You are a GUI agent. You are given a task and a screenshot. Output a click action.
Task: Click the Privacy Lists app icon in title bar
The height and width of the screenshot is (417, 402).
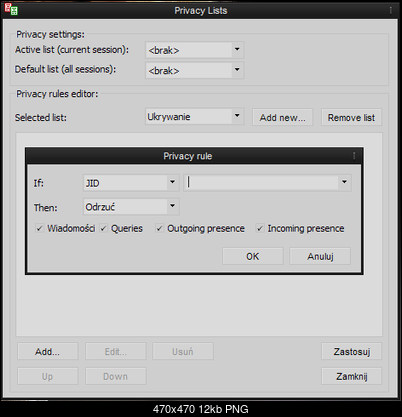tap(11, 9)
